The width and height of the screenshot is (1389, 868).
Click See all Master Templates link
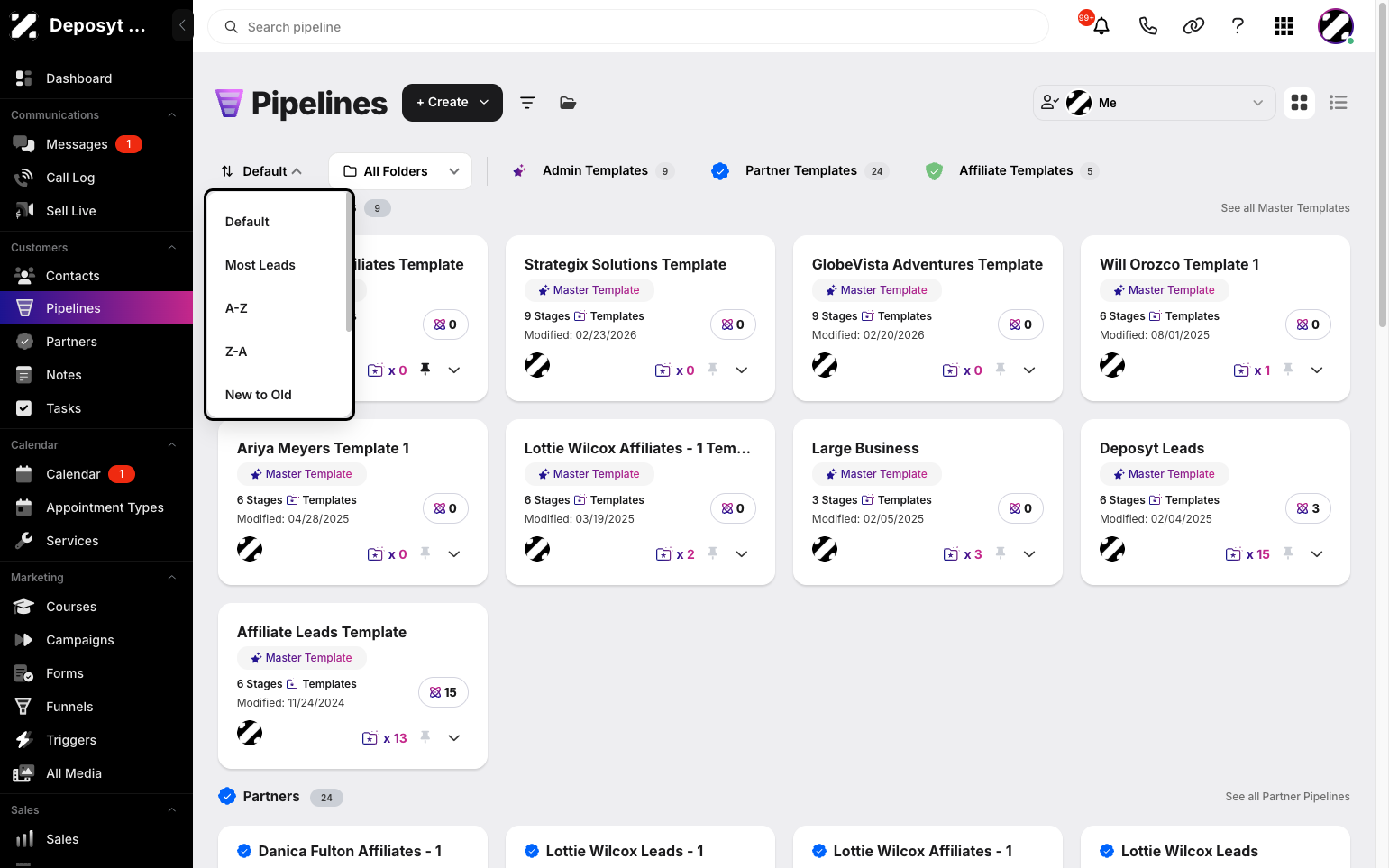point(1285,208)
